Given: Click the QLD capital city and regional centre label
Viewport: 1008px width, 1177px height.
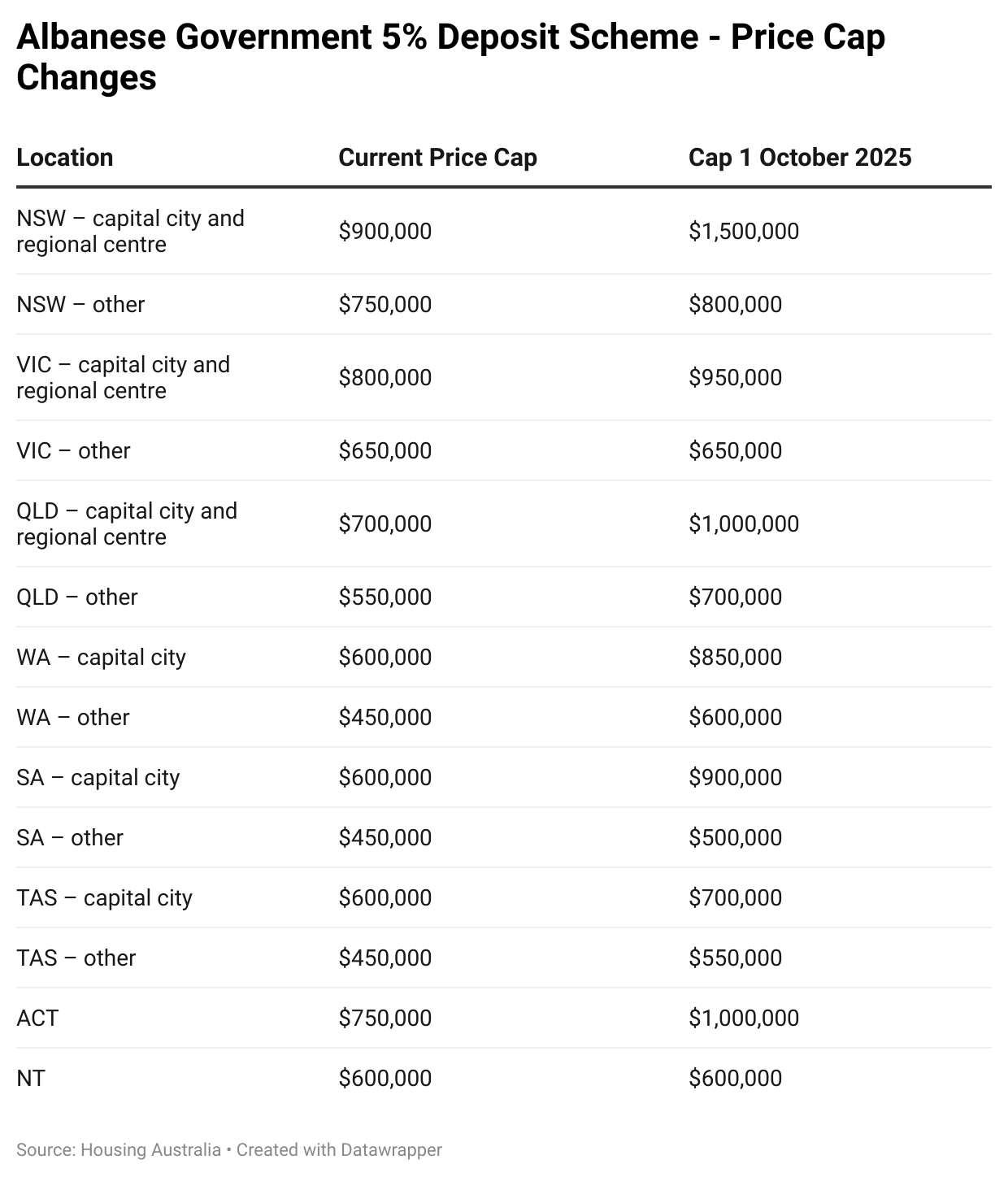Looking at the screenshot, I should (127, 524).
